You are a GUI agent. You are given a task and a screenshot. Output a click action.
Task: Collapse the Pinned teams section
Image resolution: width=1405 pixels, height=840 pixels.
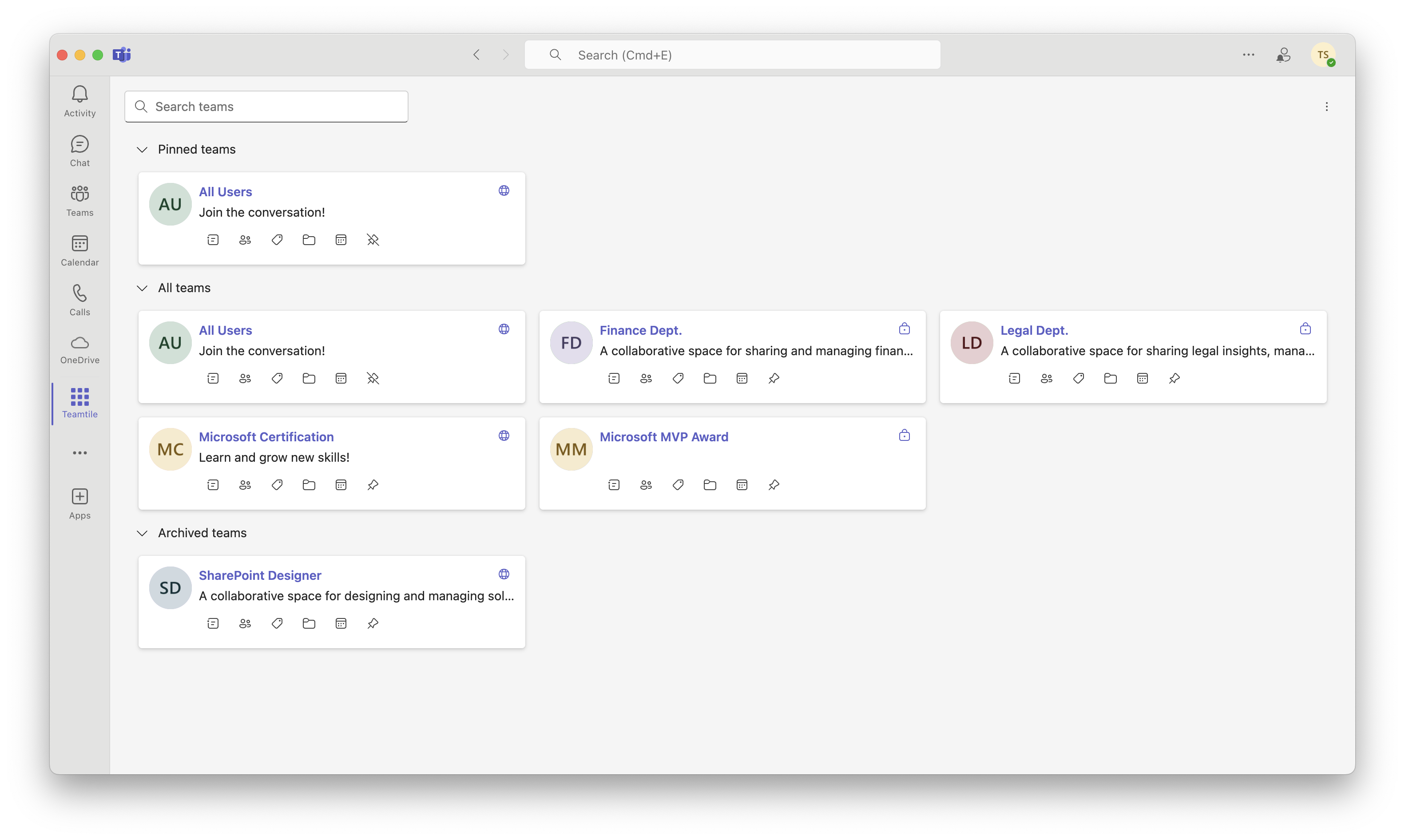click(x=142, y=150)
